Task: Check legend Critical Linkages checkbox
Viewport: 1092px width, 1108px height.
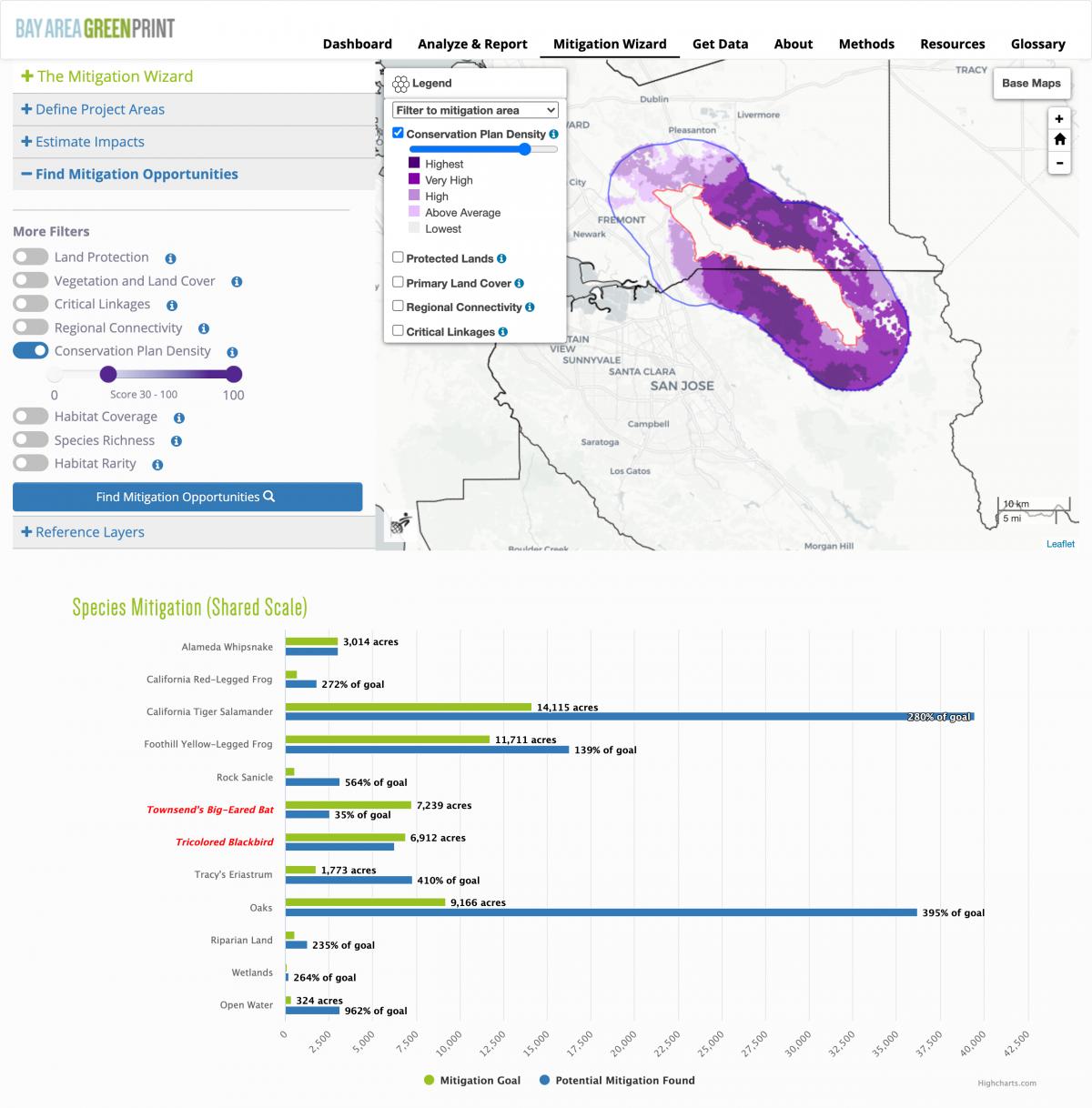Action: coord(398,330)
